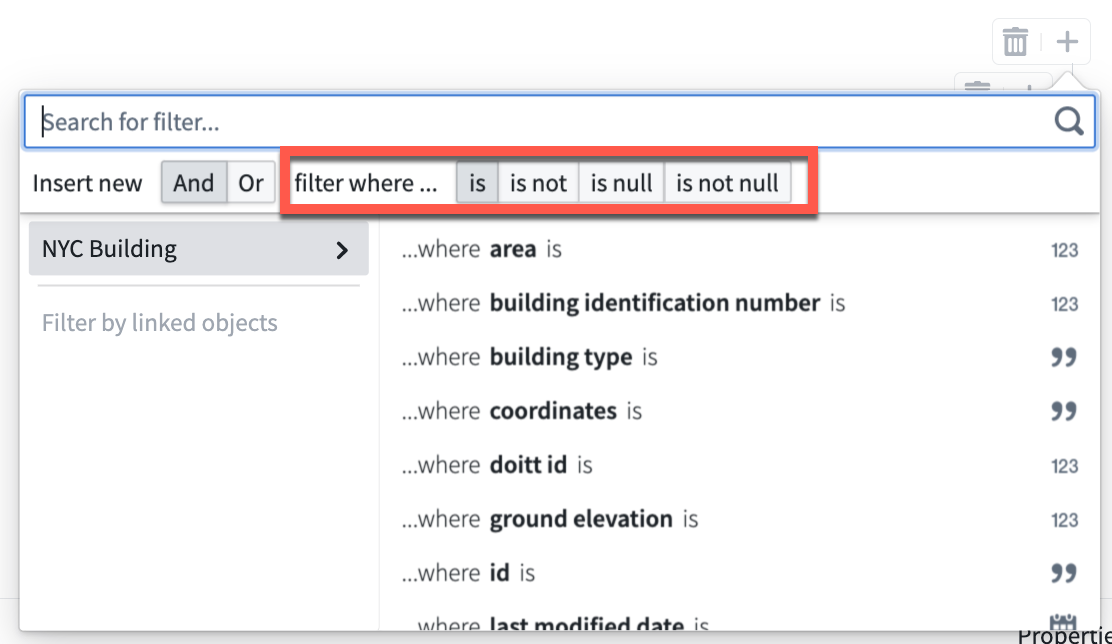Click the quote icon beside coordinates row
The image size is (1112, 644).
[x=1064, y=411]
